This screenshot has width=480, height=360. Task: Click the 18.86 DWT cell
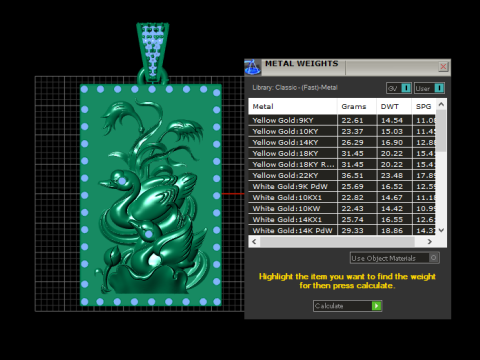pyautogui.click(x=394, y=230)
